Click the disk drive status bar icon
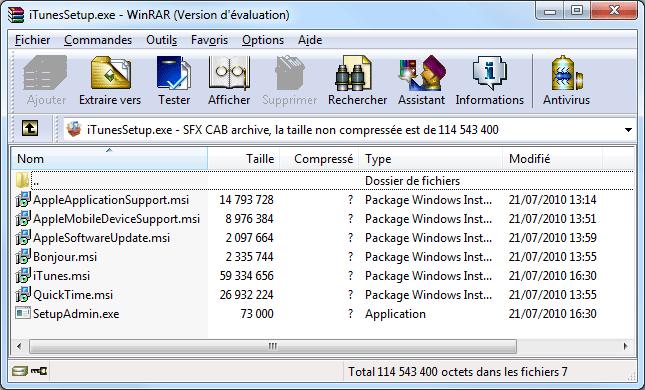Screen dimensions: 645x390 pyautogui.click(x=19, y=371)
